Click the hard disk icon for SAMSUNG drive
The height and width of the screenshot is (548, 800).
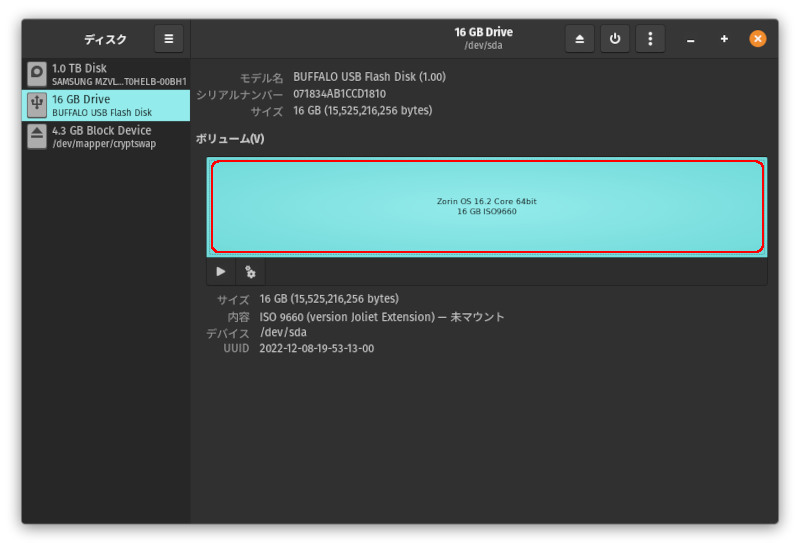pos(37,74)
